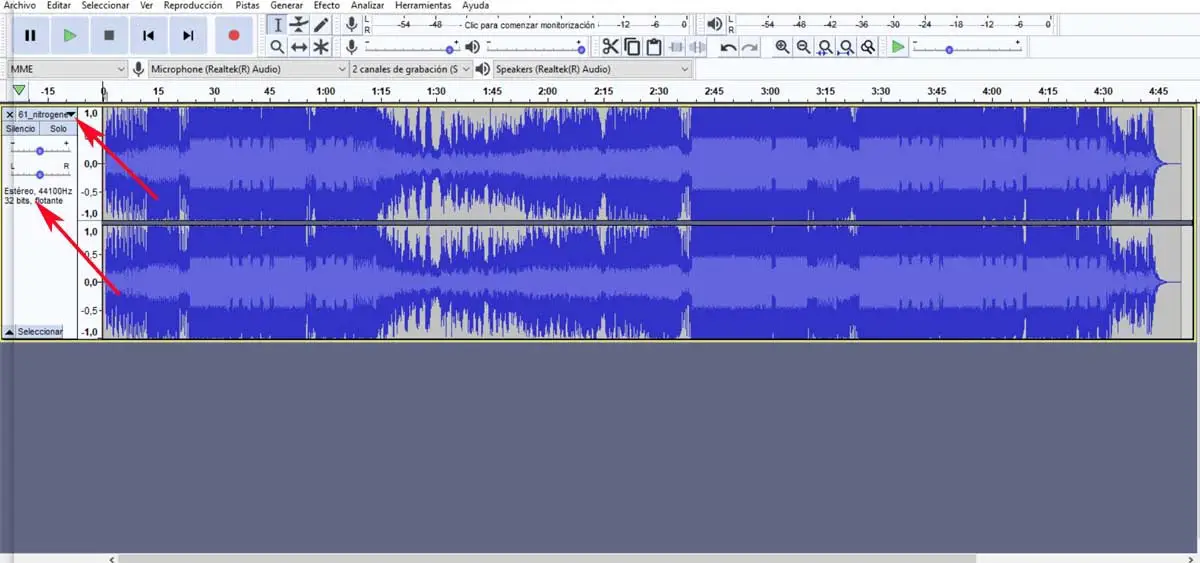Image resolution: width=1200 pixels, height=563 pixels.
Task: Click the microphone icon beside the Microphone device
Action: coord(138,69)
